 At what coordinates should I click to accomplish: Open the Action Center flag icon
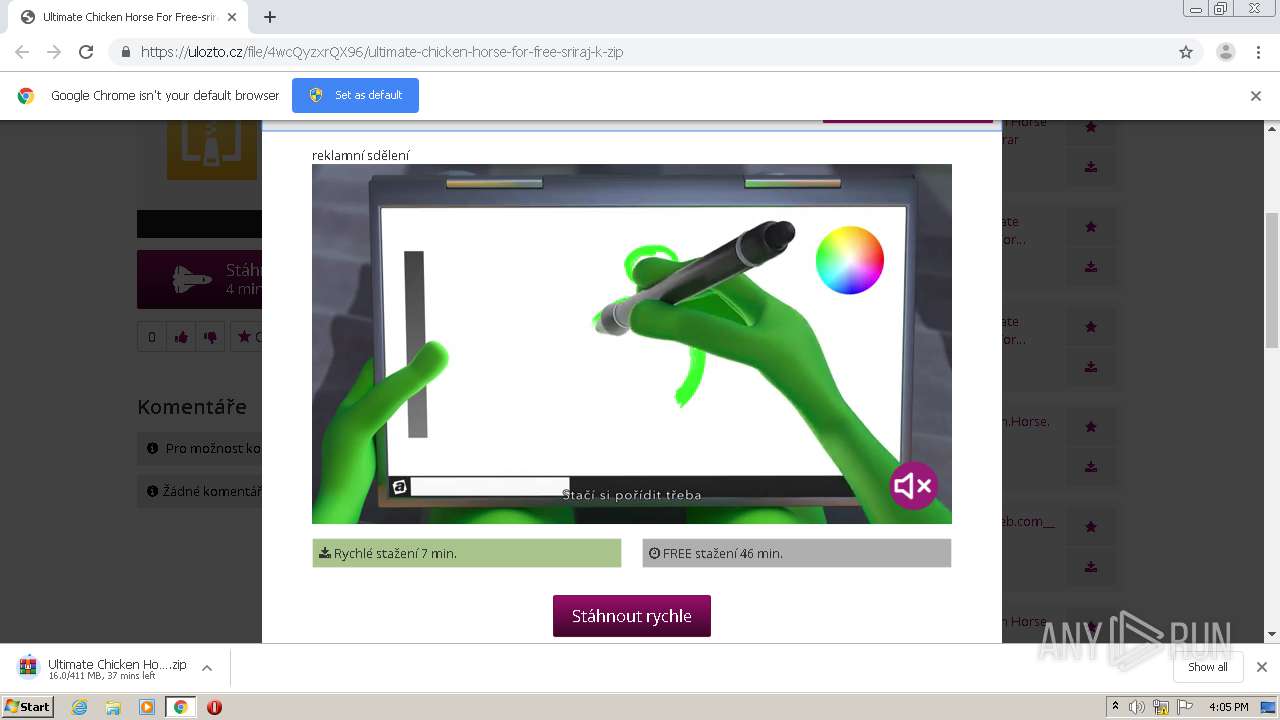tap(1185, 707)
